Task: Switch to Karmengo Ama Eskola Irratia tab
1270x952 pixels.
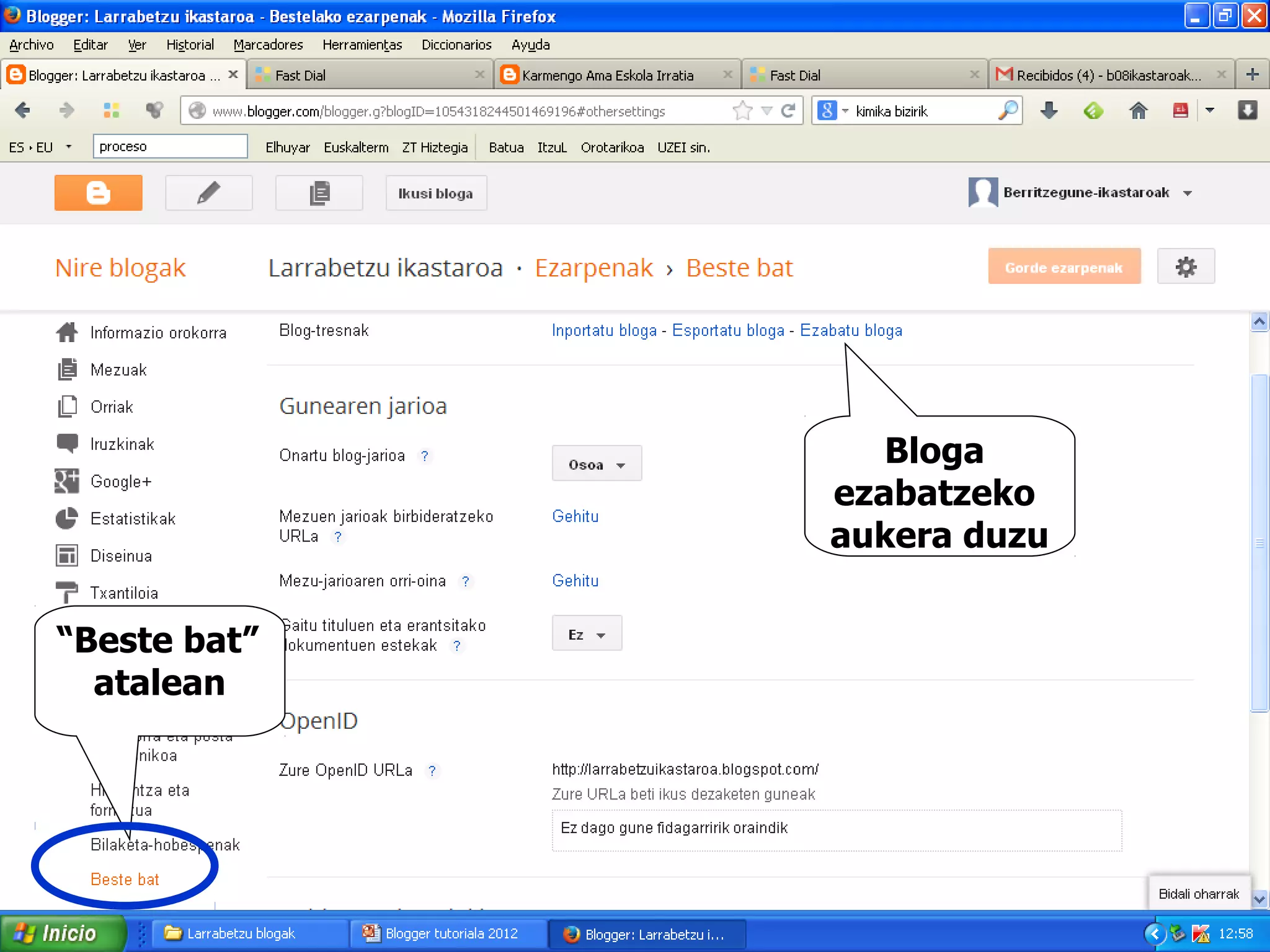Action: (618, 74)
